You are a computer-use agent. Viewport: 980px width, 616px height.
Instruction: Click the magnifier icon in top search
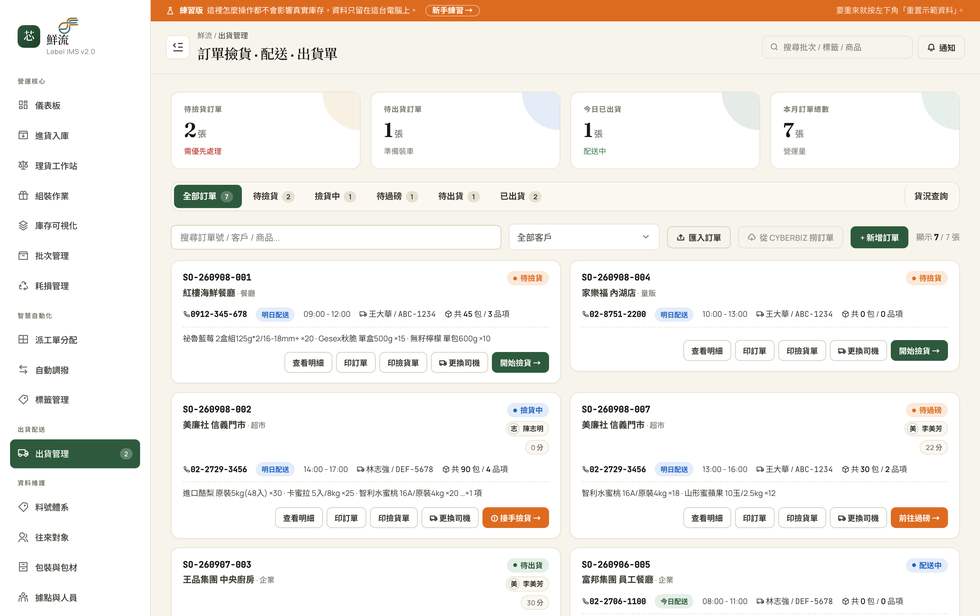point(774,47)
